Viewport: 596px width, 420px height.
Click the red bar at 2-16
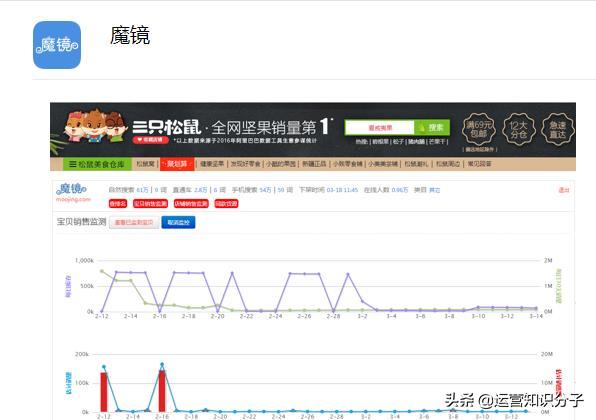(162, 391)
